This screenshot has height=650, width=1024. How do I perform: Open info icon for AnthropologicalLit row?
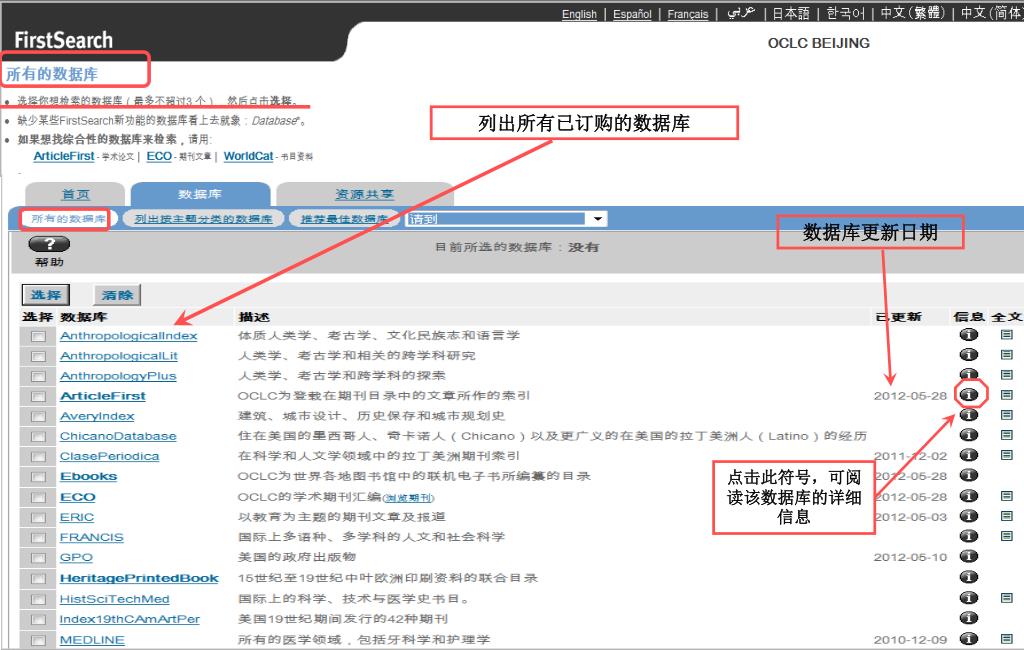[968, 354]
